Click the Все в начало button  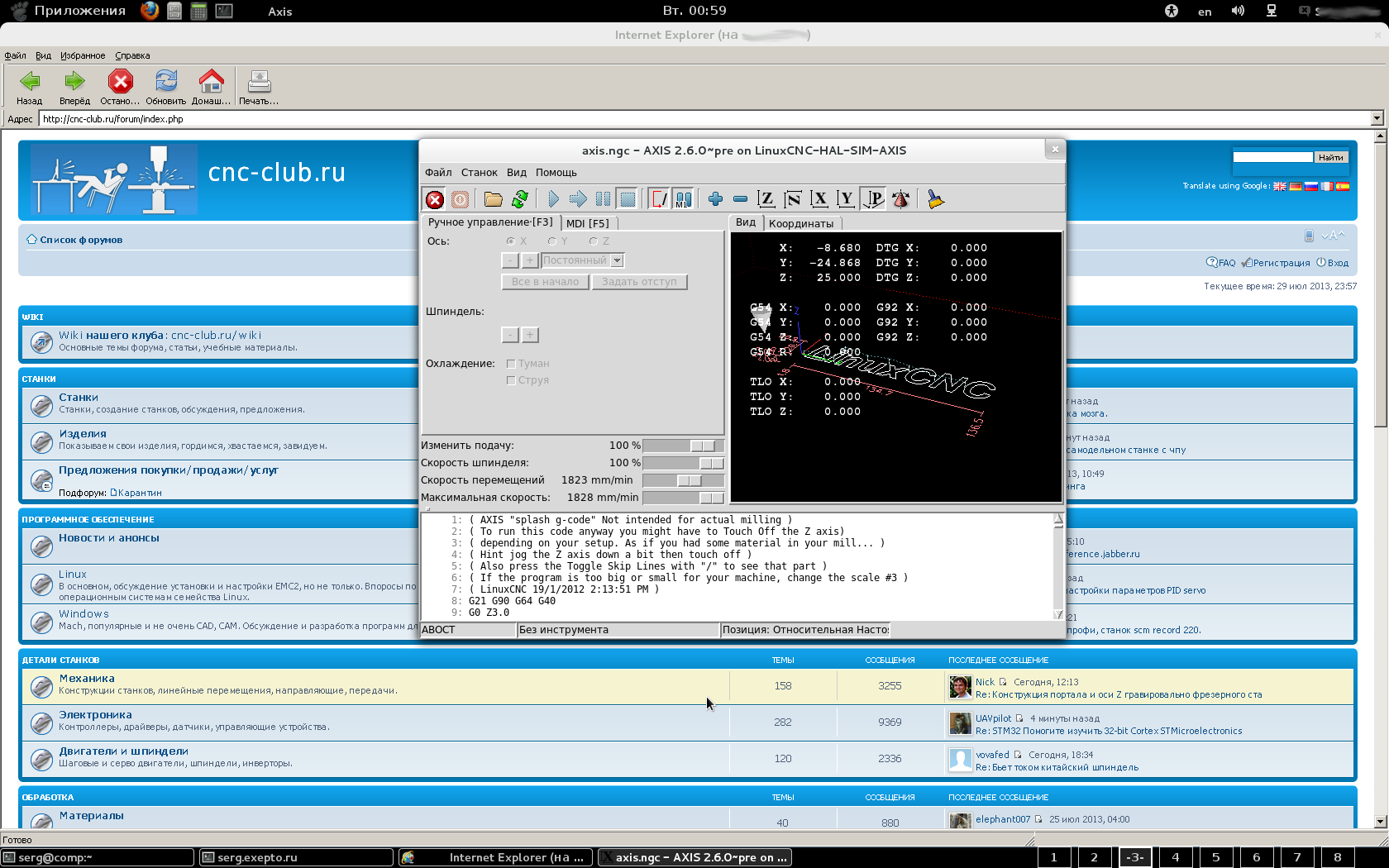click(x=546, y=282)
